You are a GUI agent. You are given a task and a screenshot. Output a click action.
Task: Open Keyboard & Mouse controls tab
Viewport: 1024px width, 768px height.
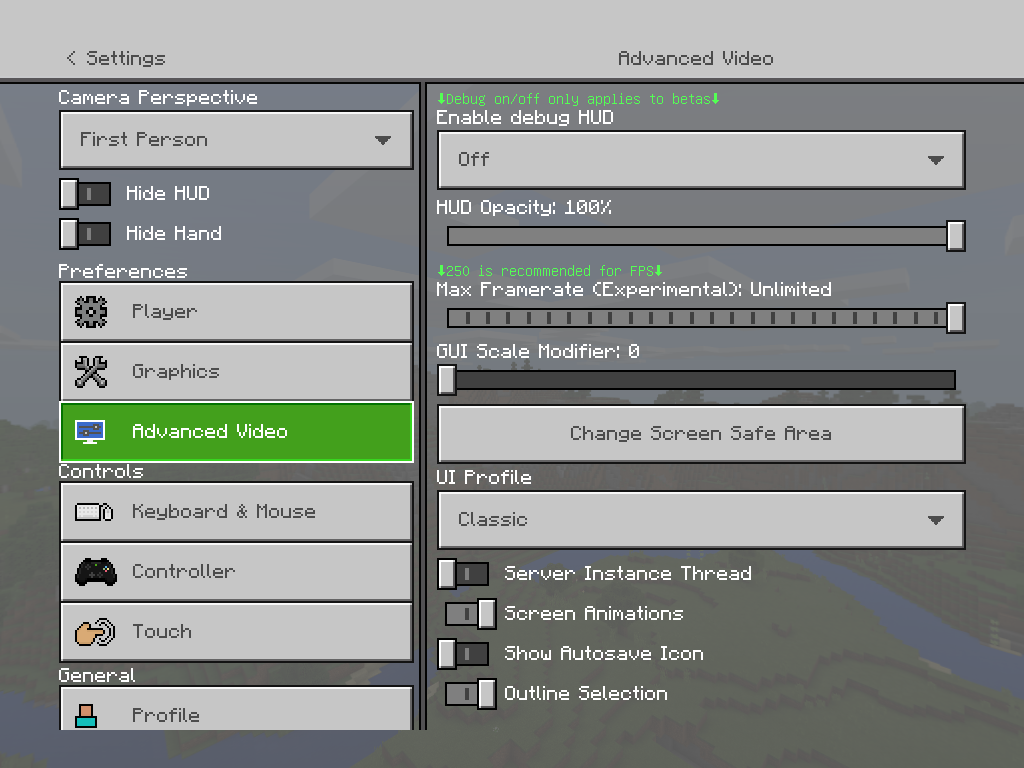tap(236, 512)
